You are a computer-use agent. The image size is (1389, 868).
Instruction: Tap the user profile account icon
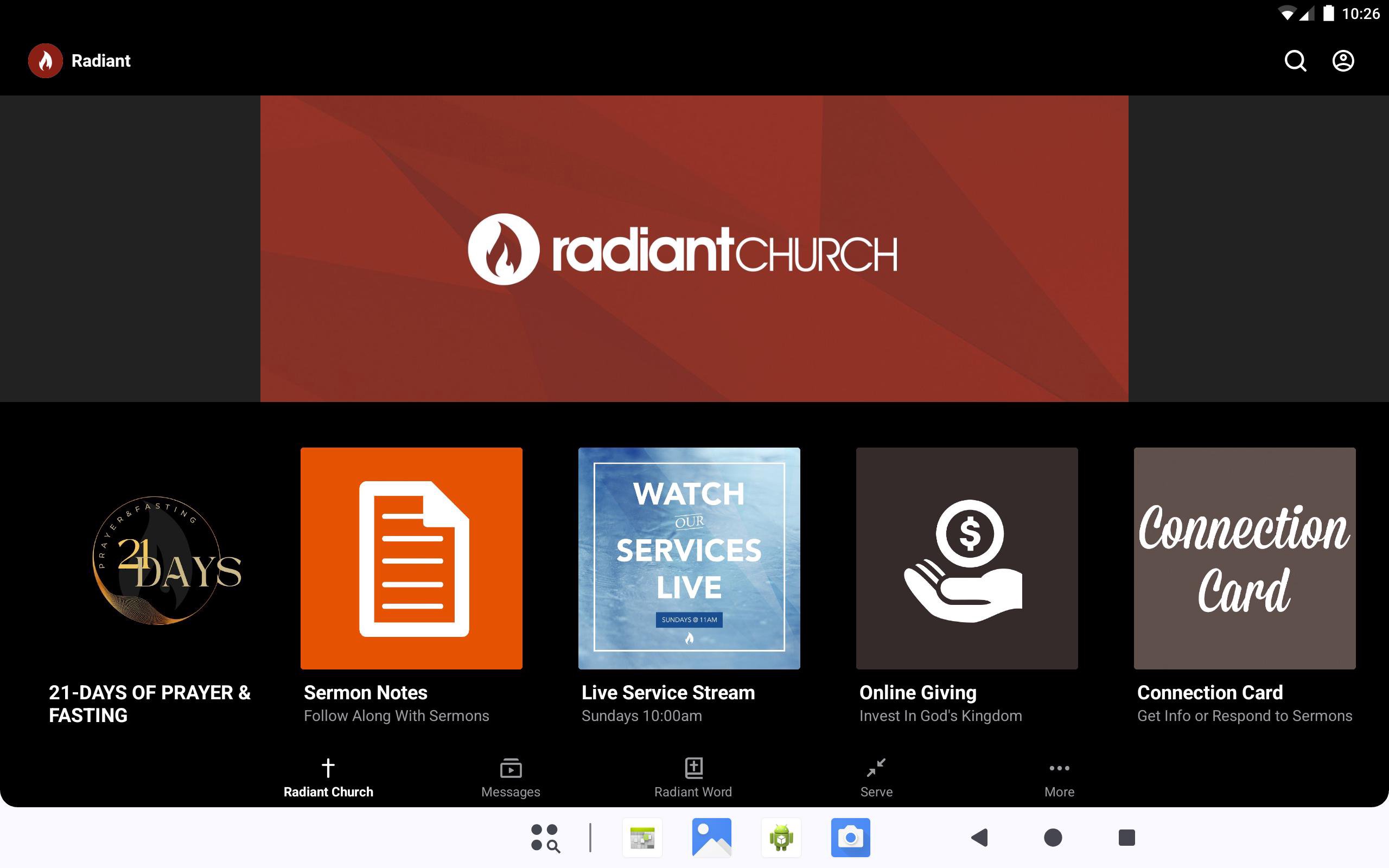pyautogui.click(x=1342, y=60)
